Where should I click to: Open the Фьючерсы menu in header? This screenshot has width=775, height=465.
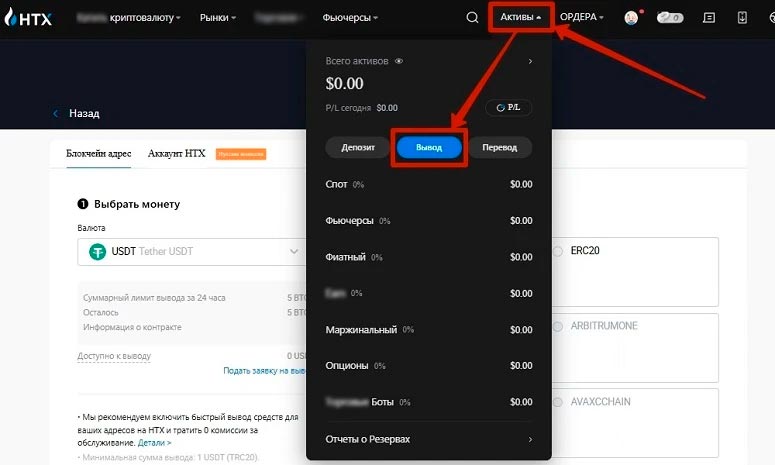(x=350, y=17)
